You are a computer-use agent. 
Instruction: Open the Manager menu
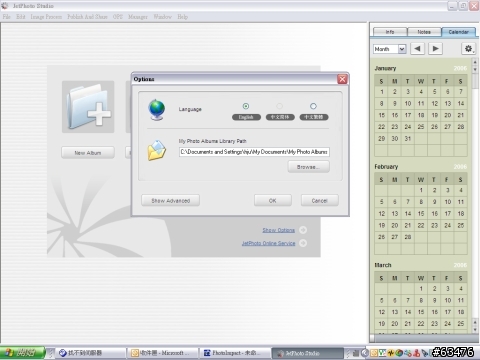point(138,17)
